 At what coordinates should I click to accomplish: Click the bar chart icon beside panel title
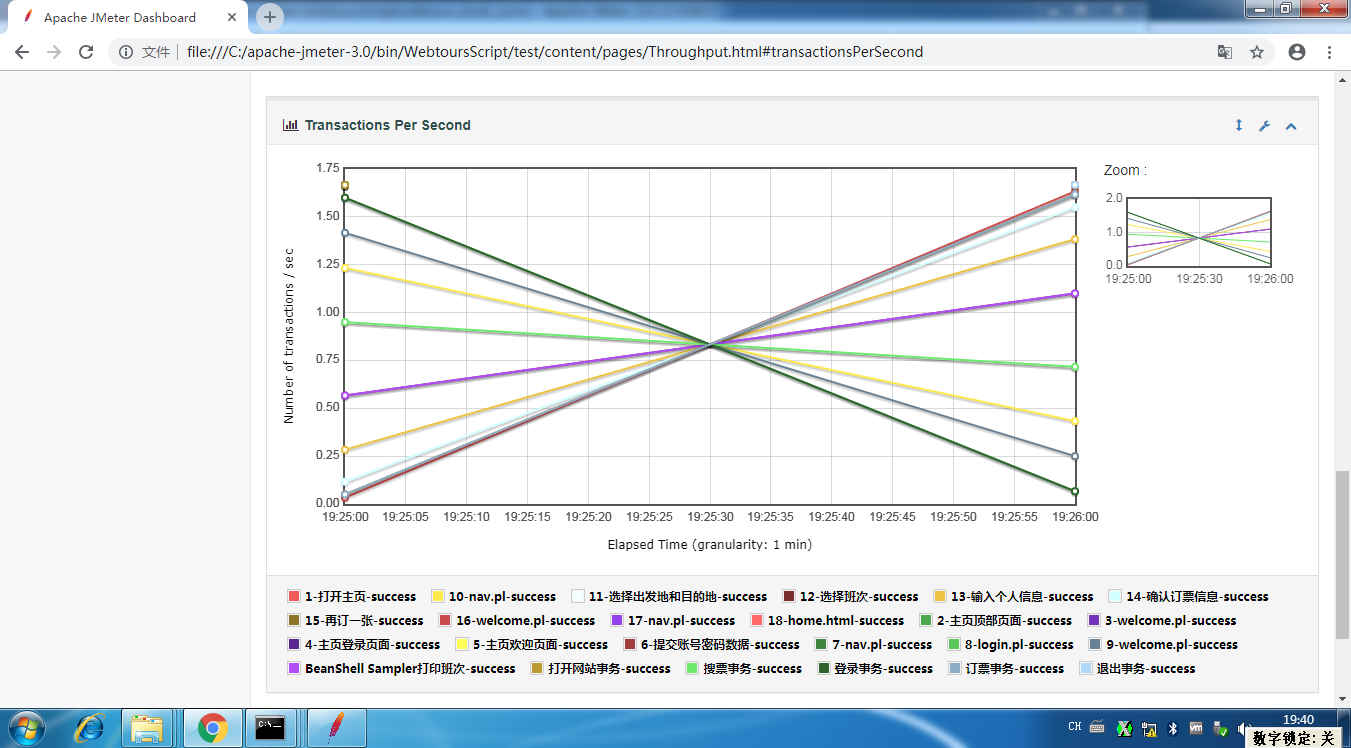click(291, 125)
